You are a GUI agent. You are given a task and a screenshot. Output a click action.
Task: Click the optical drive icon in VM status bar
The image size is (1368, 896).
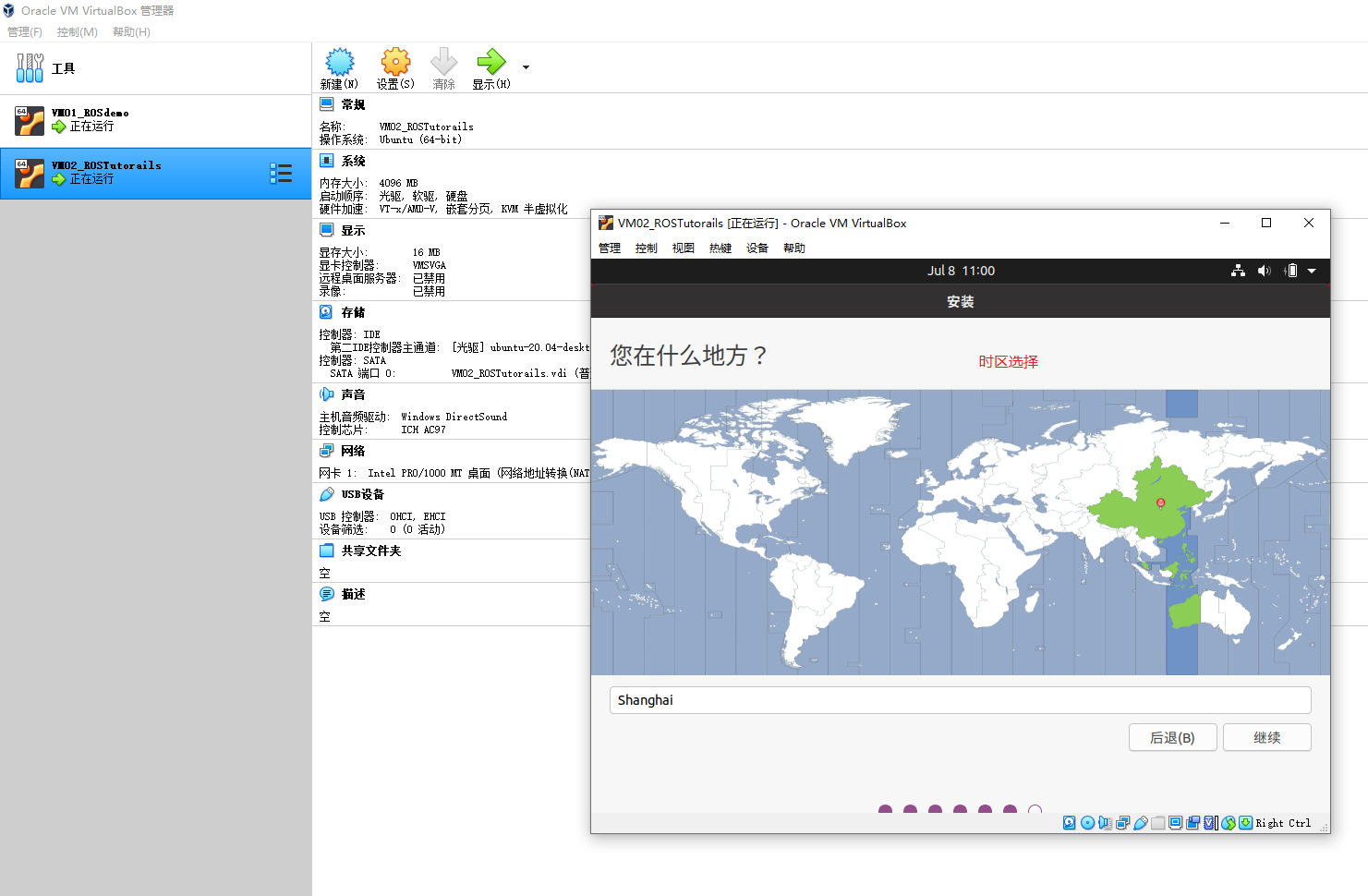click(x=1087, y=822)
